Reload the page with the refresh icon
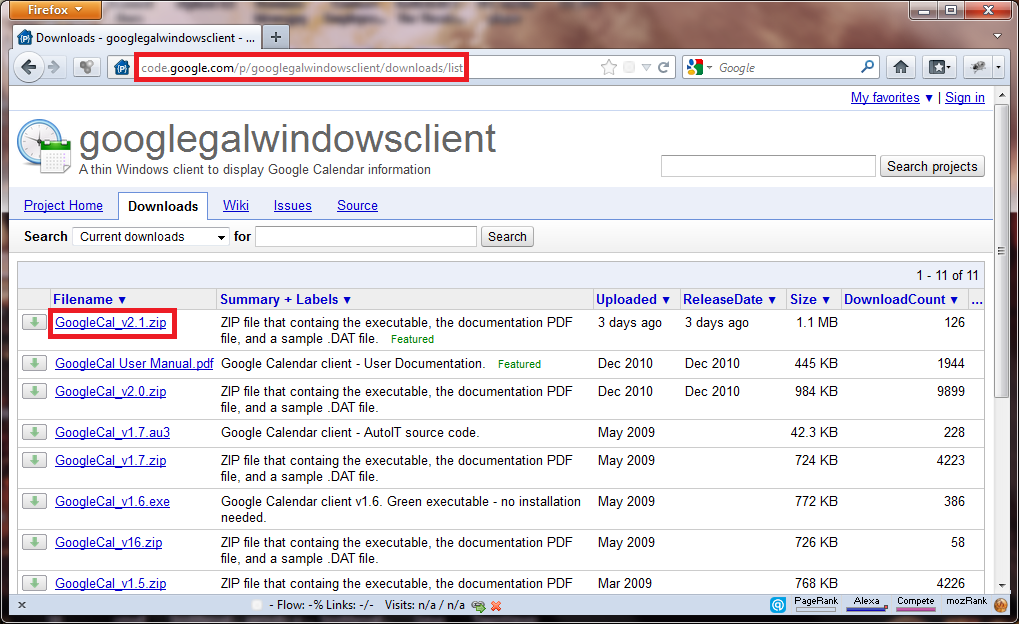Viewport: 1019px width, 624px height. point(664,68)
